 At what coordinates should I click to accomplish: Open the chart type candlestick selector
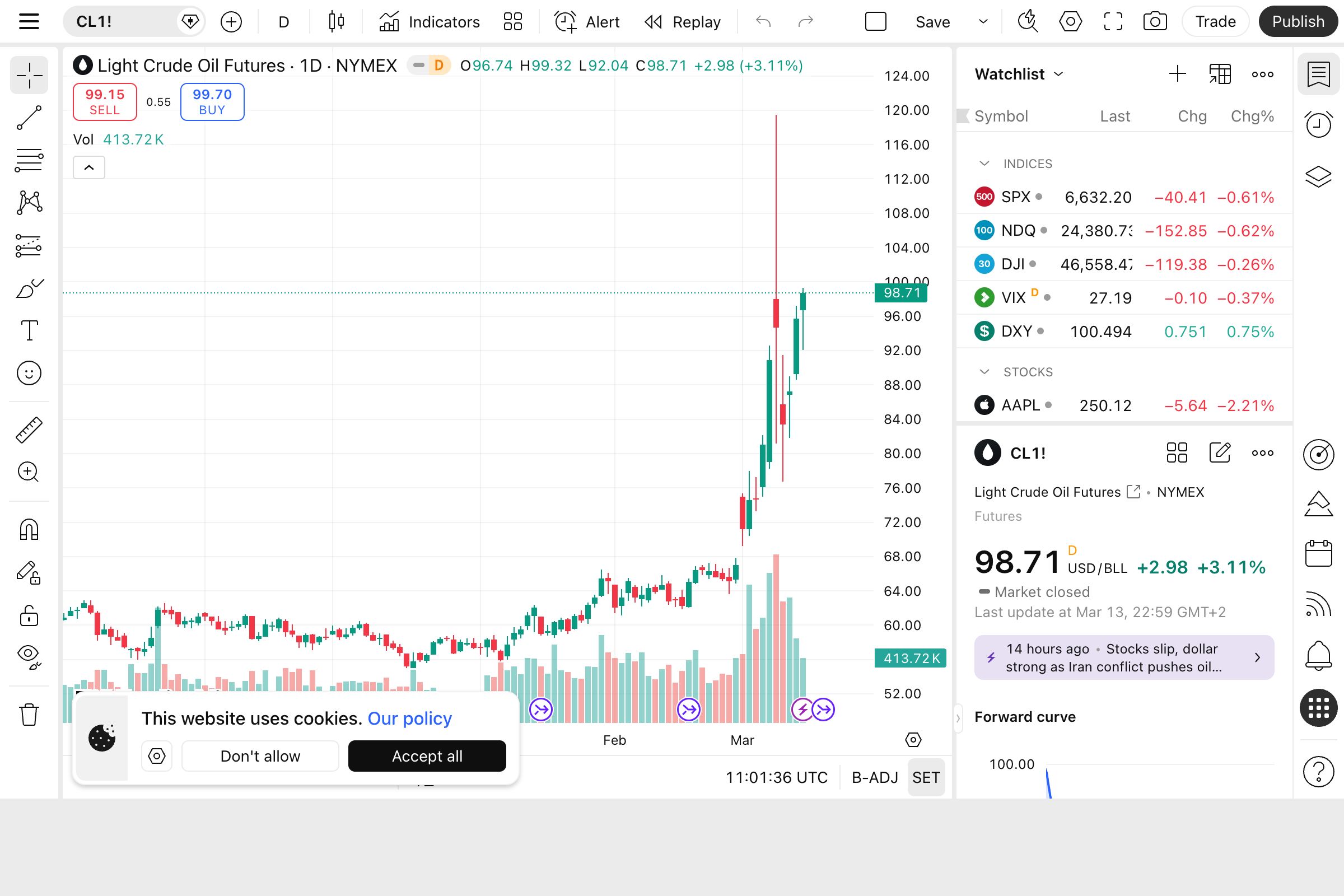click(x=337, y=22)
